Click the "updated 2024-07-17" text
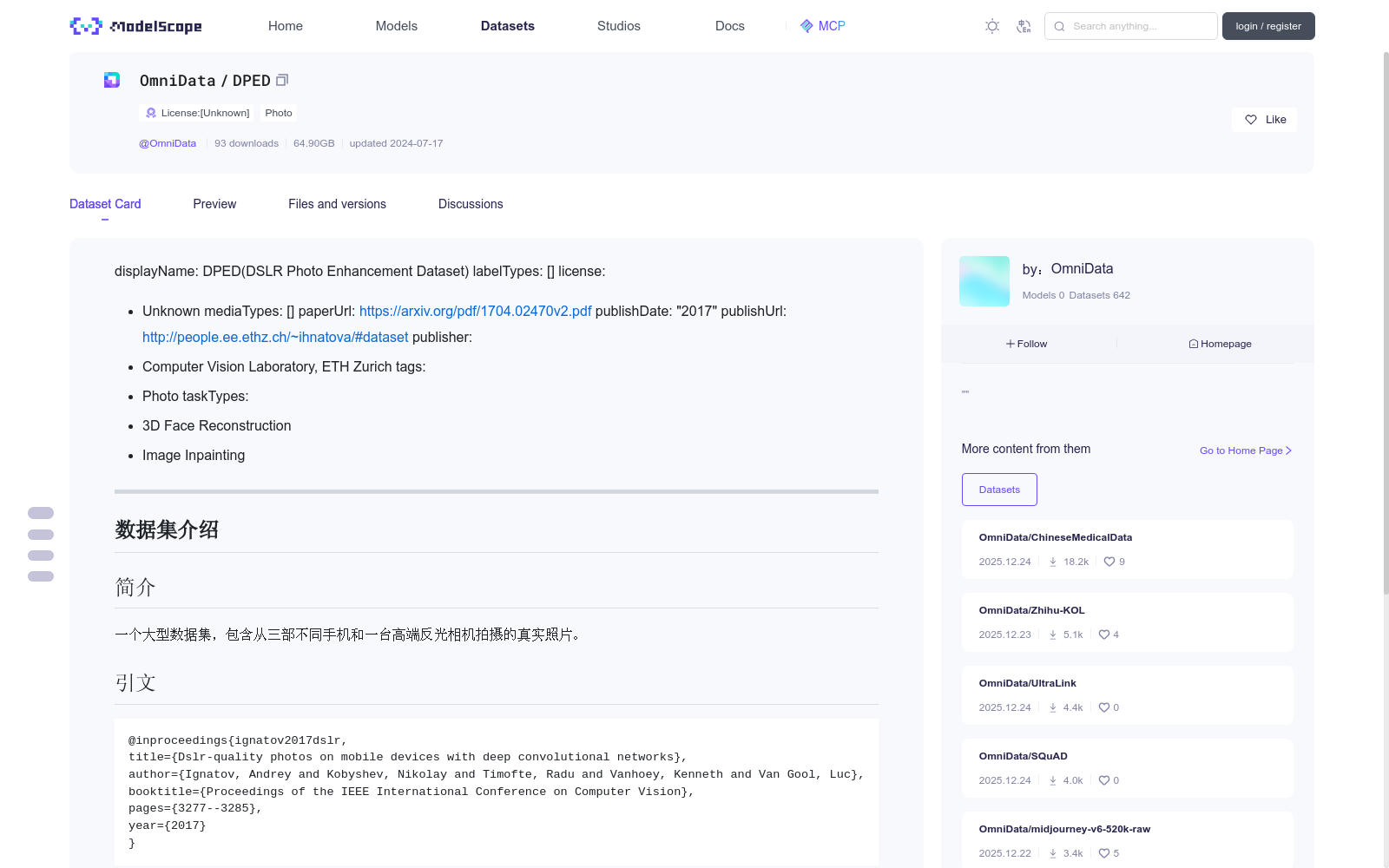1389x868 pixels. 396,143
